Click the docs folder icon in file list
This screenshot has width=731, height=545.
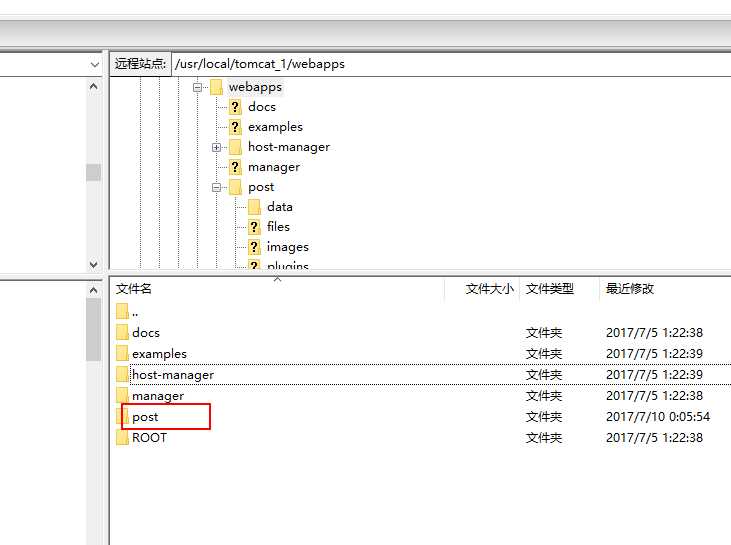[122, 332]
